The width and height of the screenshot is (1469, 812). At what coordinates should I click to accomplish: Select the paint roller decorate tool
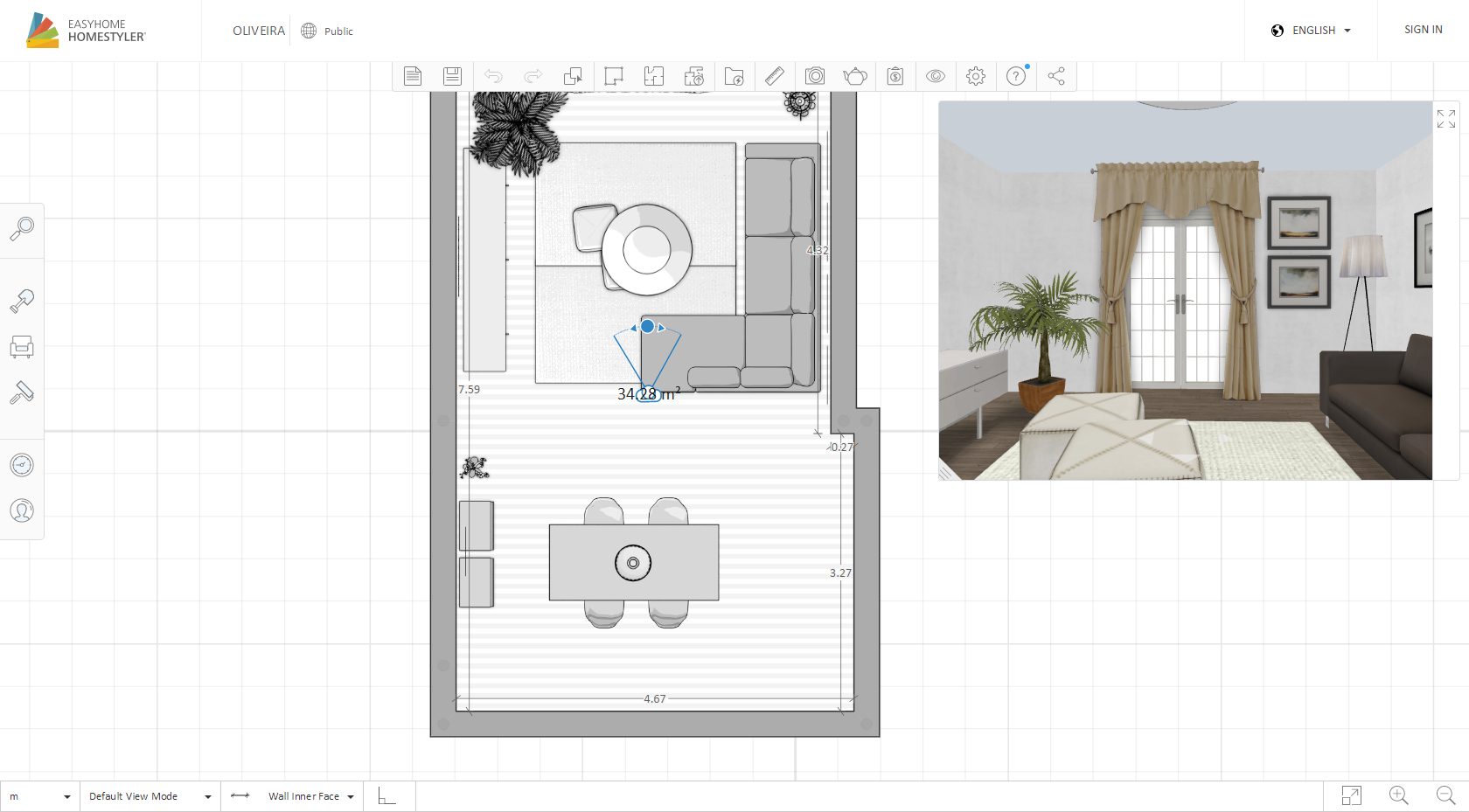(22, 392)
